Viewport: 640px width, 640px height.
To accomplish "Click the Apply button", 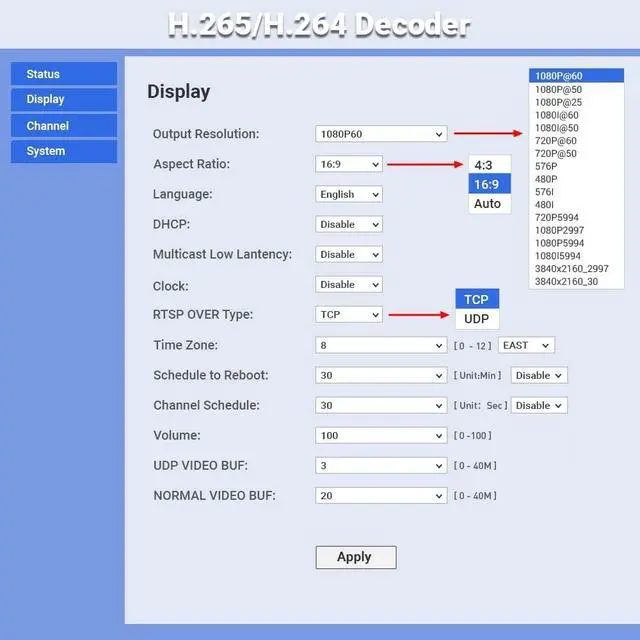I will point(356,557).
